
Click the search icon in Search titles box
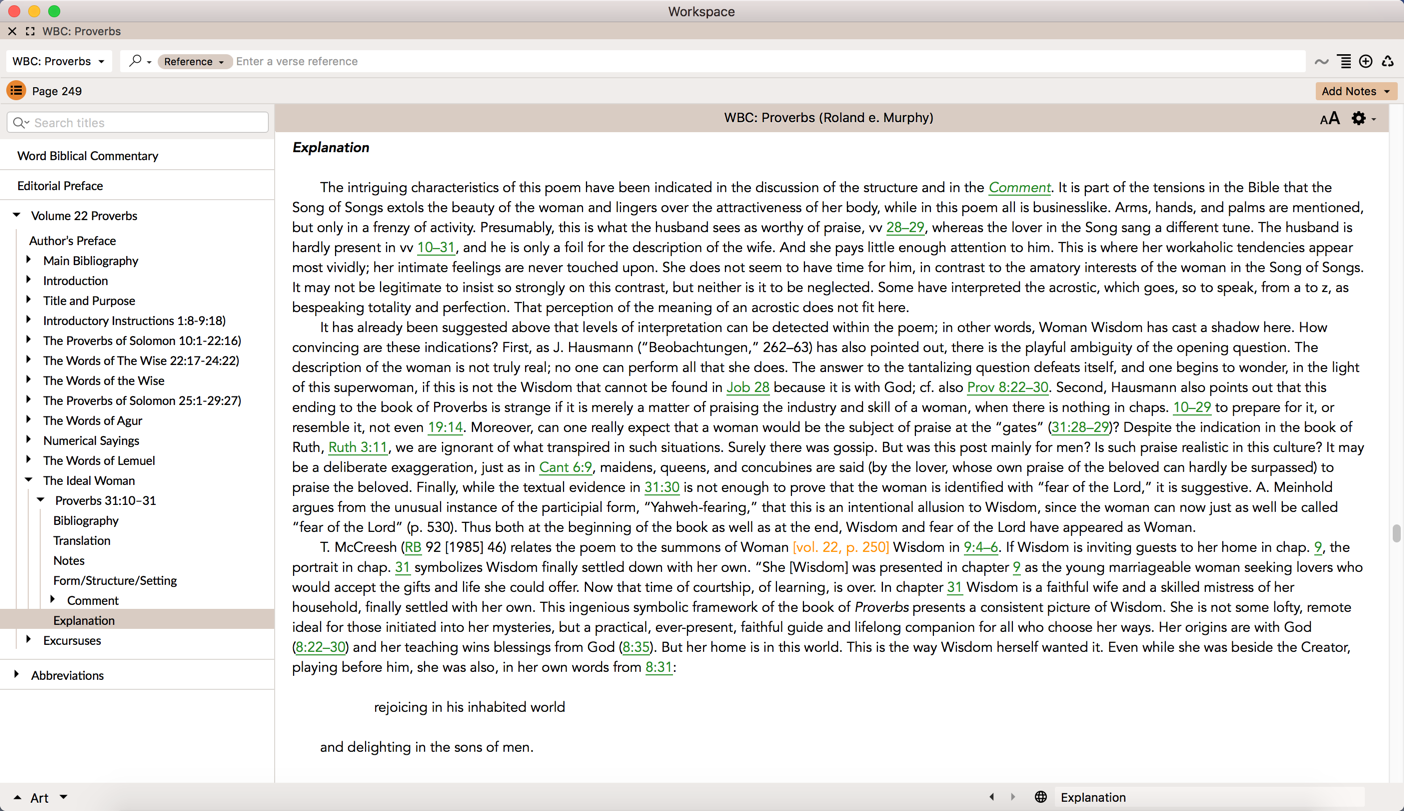pyautogui.click(x=20, y=122)
